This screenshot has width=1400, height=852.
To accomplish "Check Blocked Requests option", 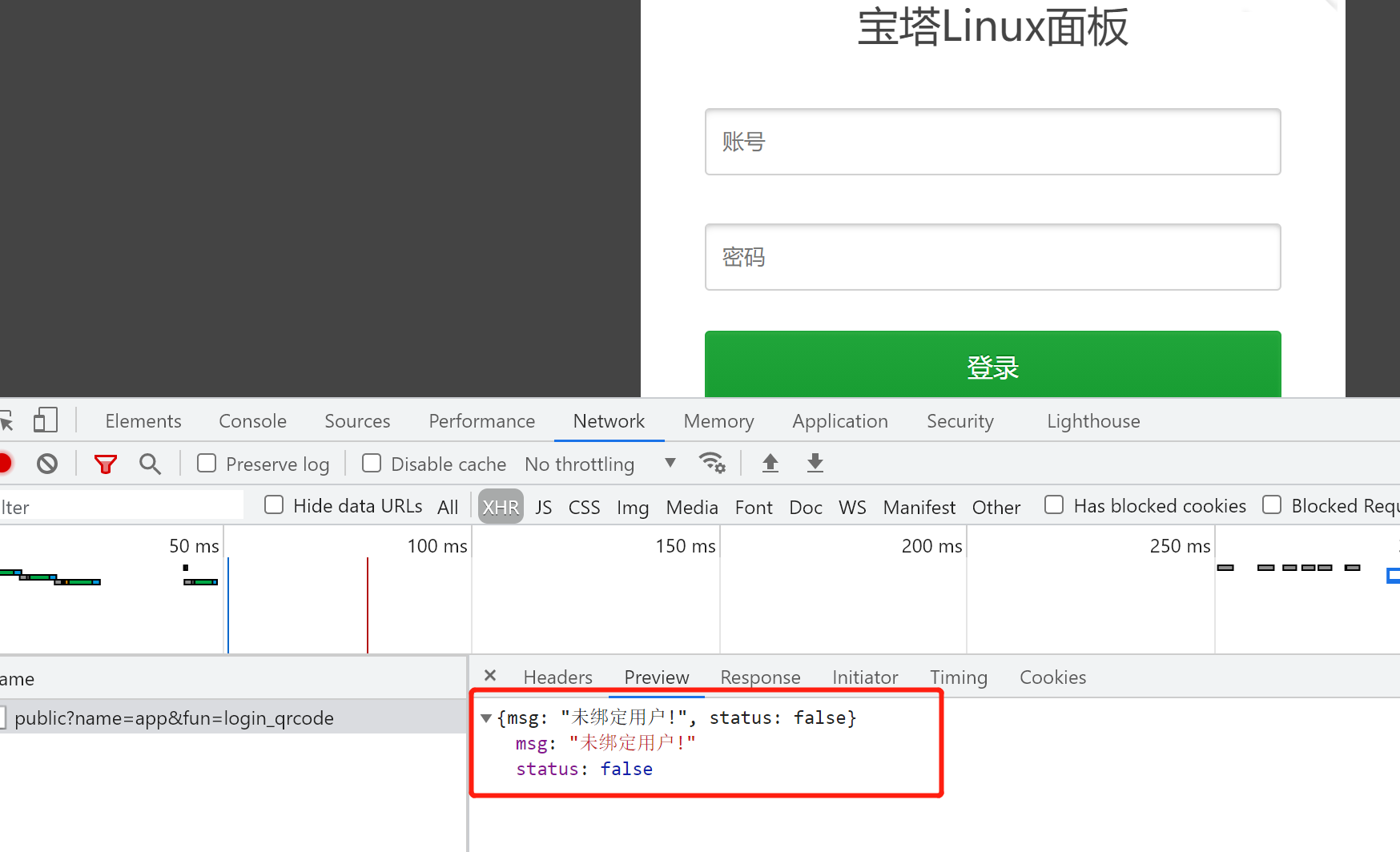I will coord(1272,504).
